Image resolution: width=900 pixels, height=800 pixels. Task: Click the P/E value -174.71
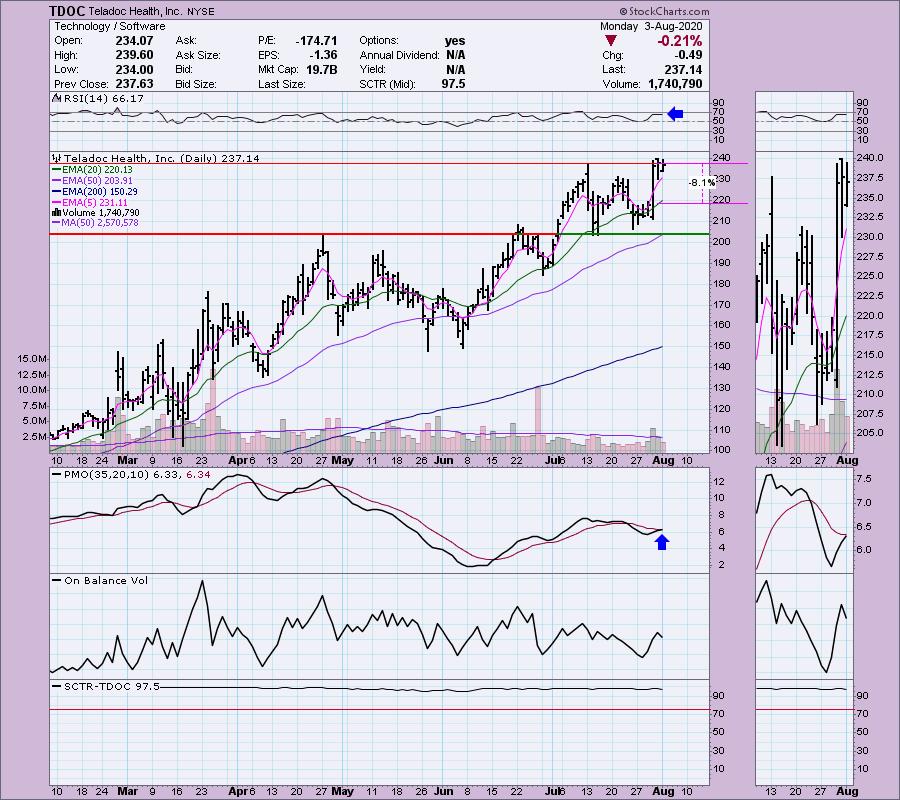point(316,41)
